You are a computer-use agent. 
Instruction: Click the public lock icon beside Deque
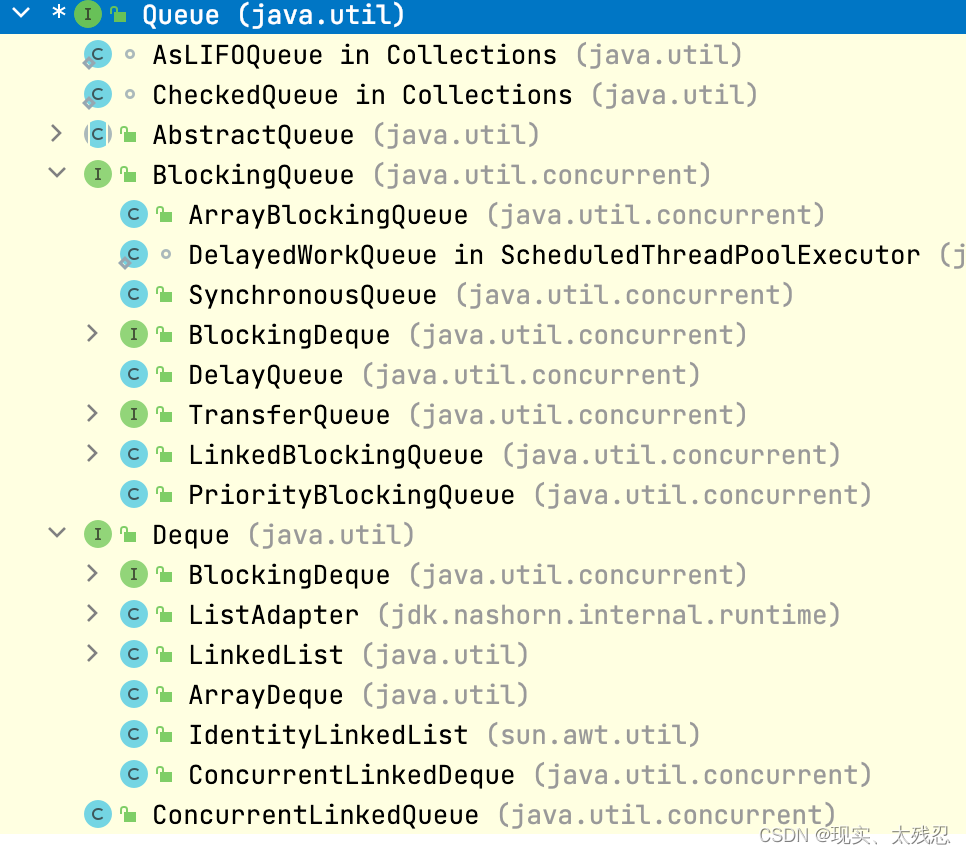128,534
